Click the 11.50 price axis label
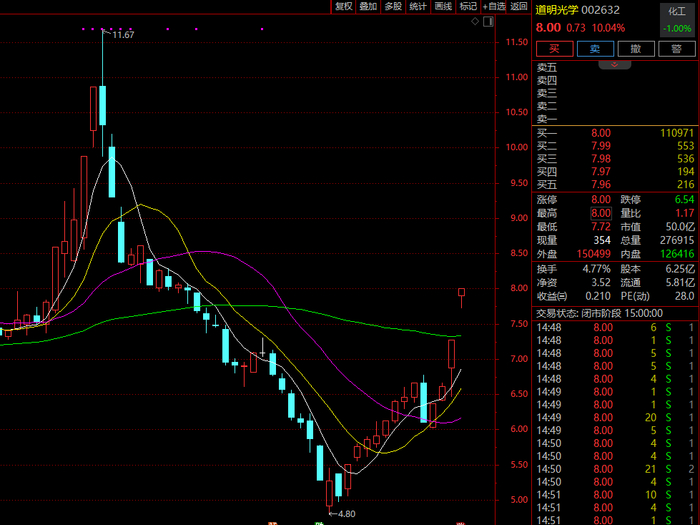The width and height of the screenshot is (700, 525). click(x=517, y=42)
